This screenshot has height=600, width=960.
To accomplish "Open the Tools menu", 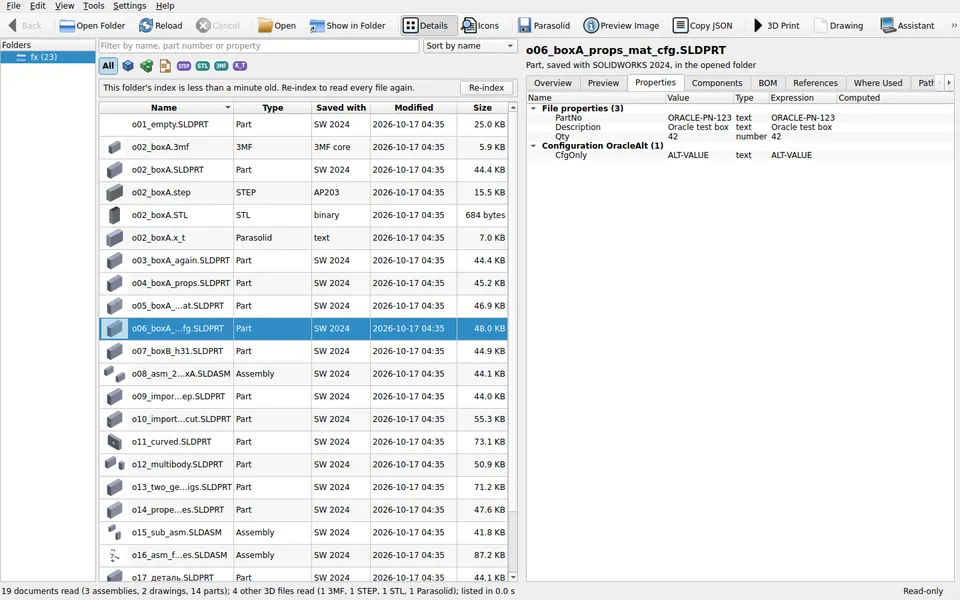I will (x=94, y=6).
